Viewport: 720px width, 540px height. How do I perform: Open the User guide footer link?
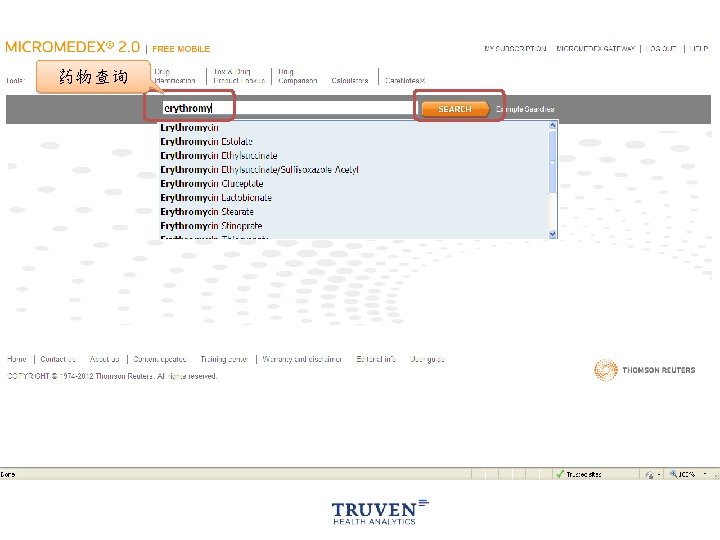[x=427, y=359]
